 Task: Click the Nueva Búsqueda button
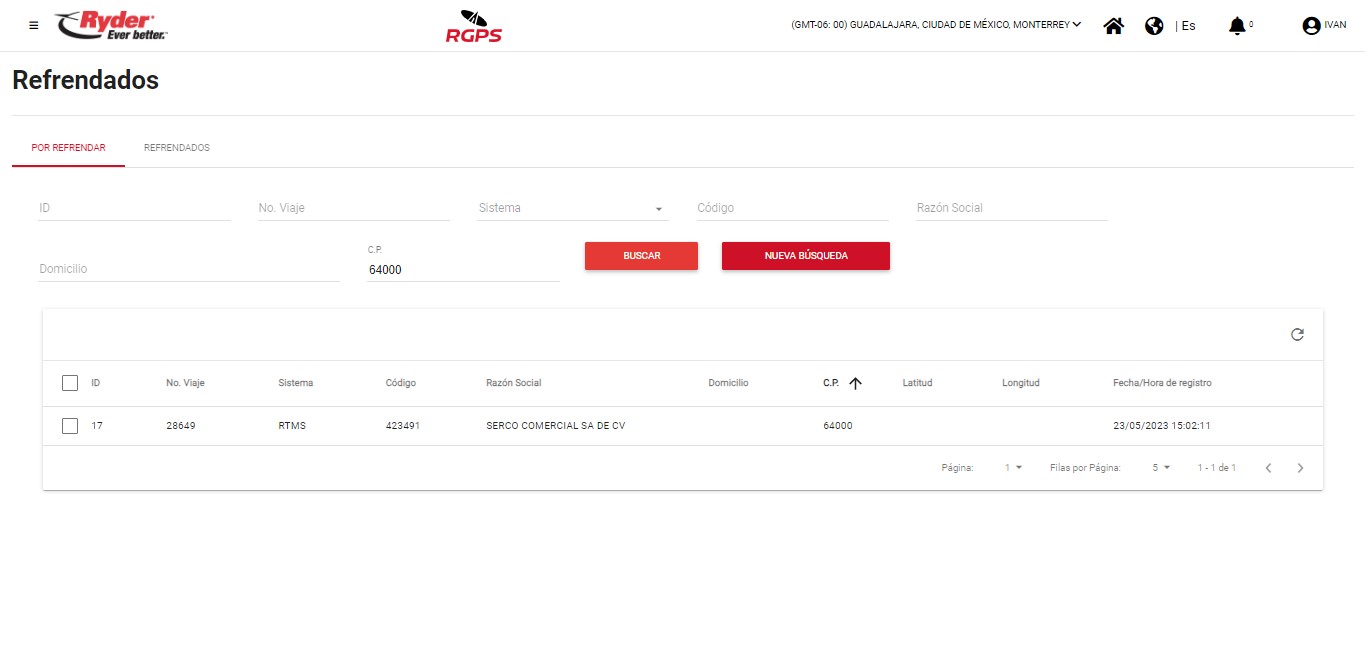(x=805, y=256)
